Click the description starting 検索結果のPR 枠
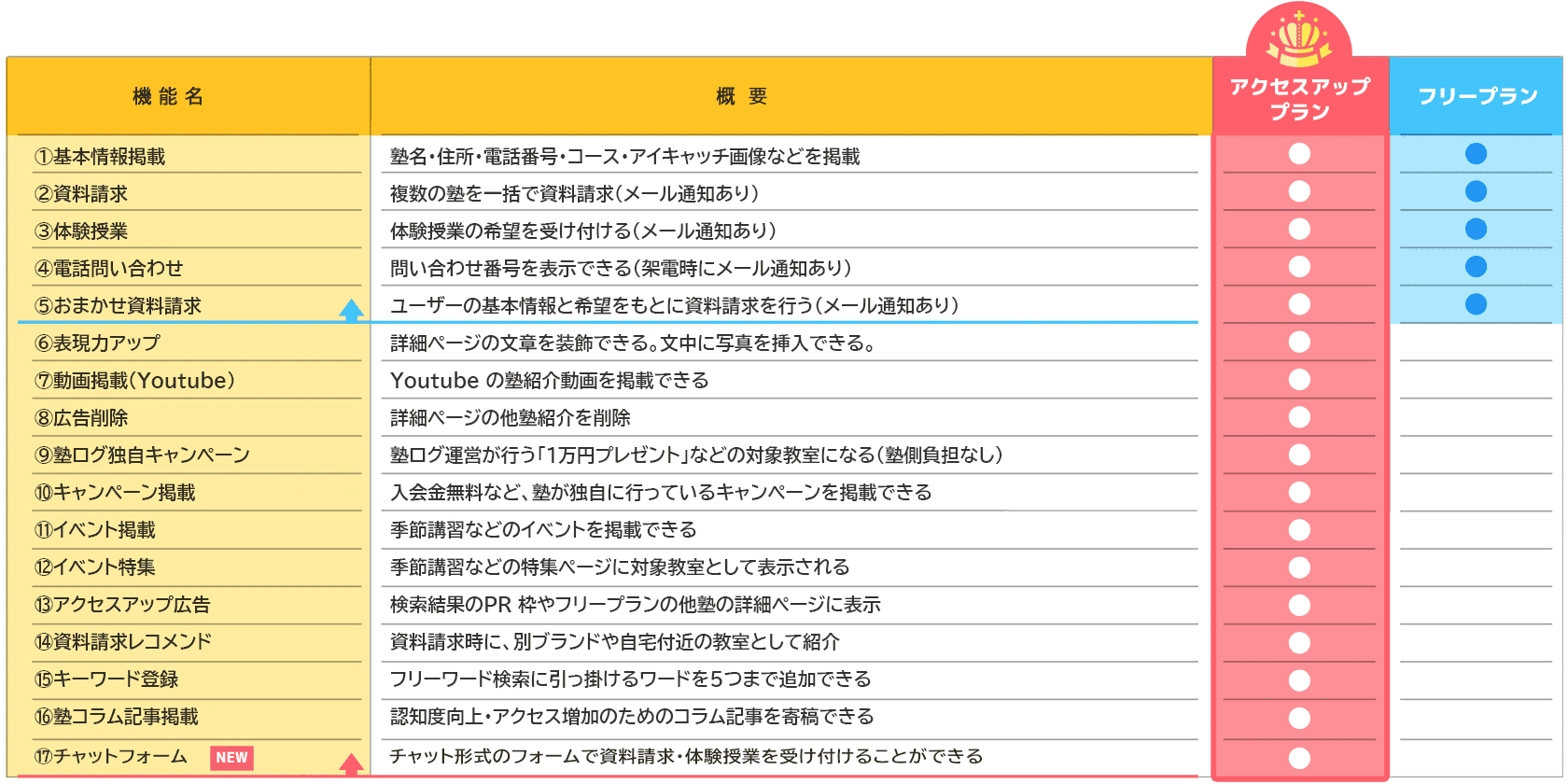This screenshot has height=784, width=1568. coord(636,605)
